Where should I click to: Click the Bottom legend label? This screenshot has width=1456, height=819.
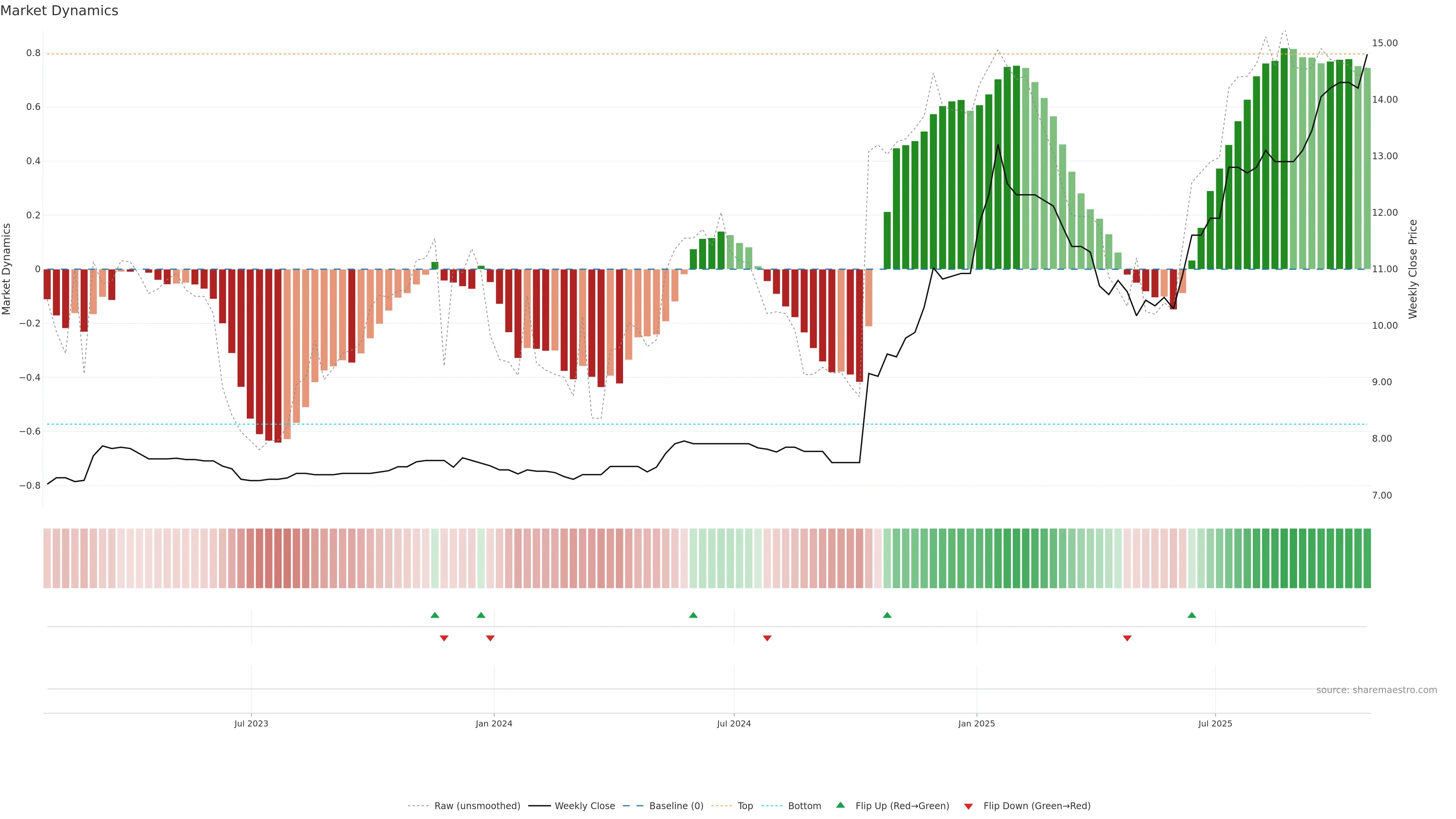point(804,806)
